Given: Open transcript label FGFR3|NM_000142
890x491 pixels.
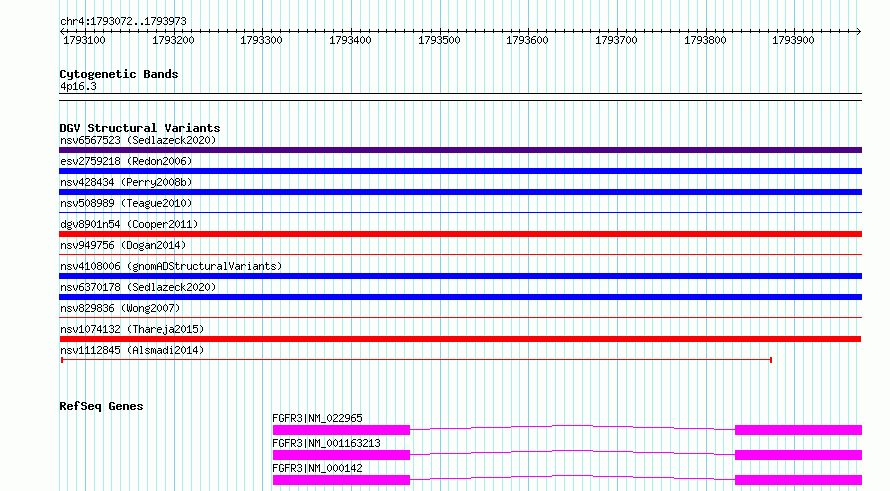Looking at the screenshot, I should (317, 468).
